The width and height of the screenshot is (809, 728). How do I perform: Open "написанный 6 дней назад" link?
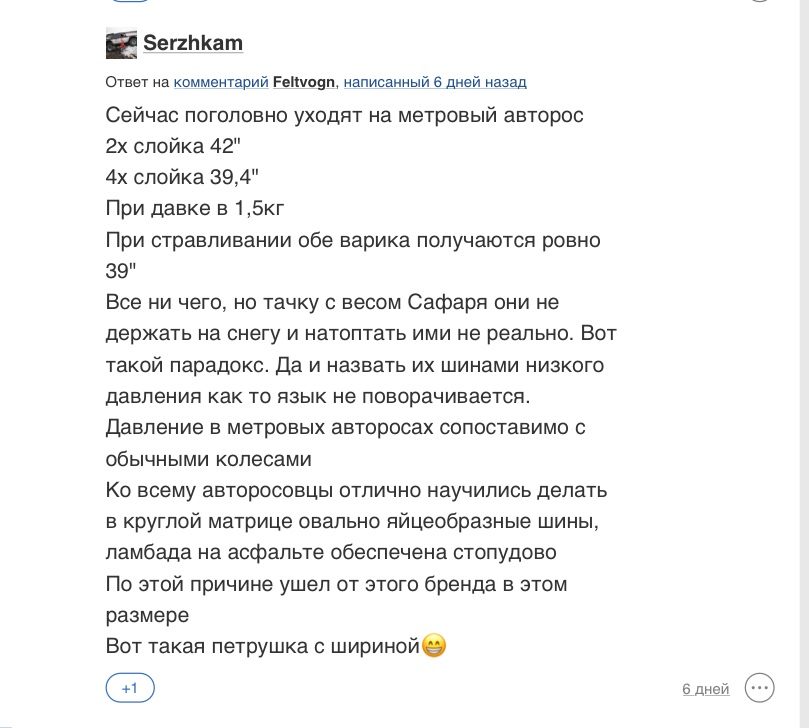[x=435, y=82]
